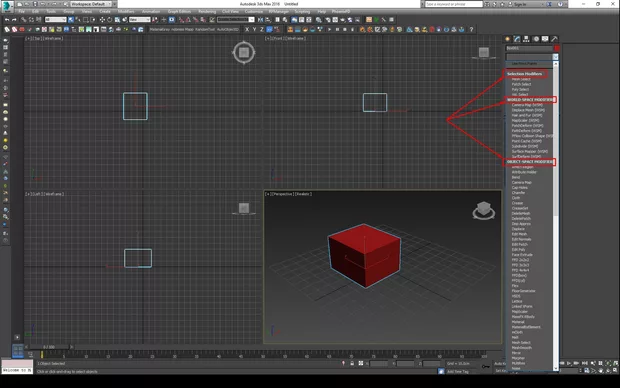Image resolution: width=620 pixels, height=388 pixels.
Task: Click the play button in second toolbar row
Action: point(329,29)
